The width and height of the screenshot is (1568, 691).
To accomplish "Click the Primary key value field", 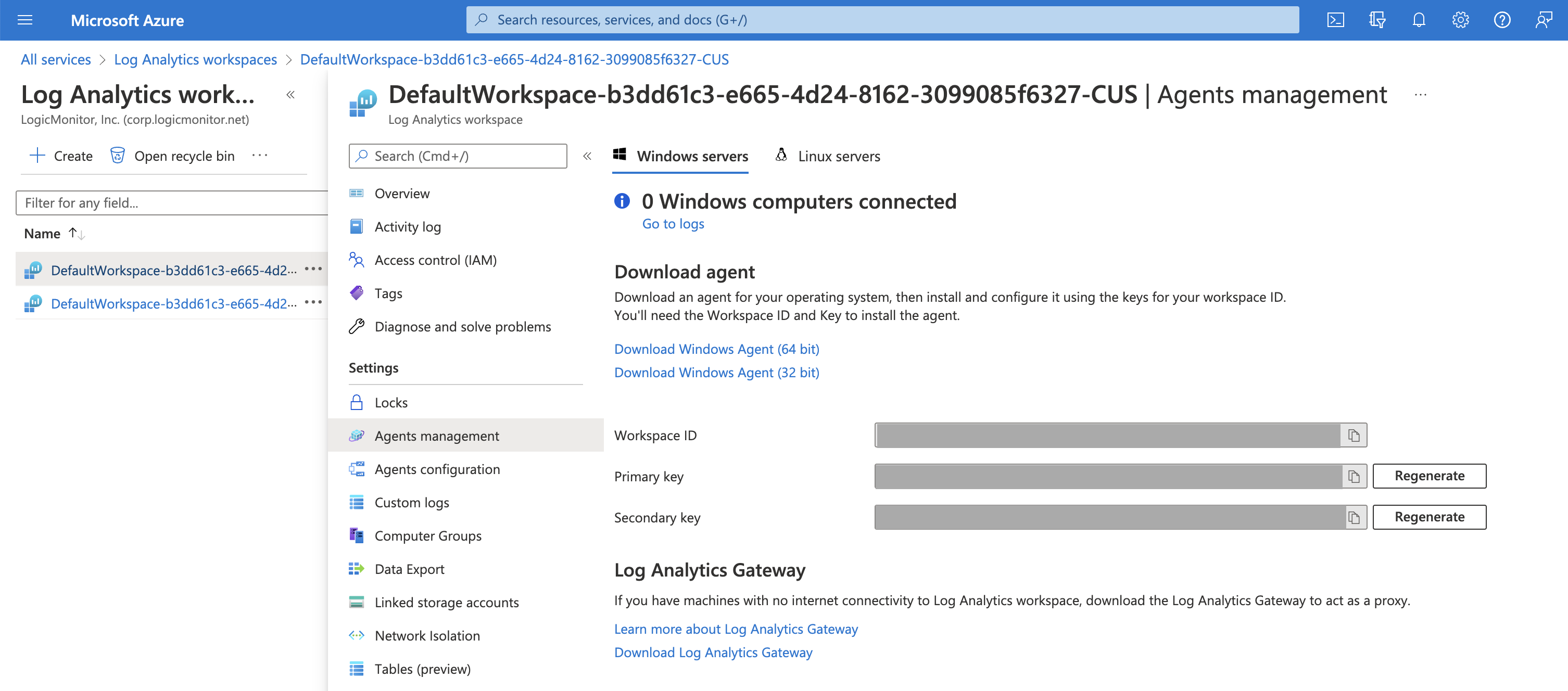I will pos(1108,476).
